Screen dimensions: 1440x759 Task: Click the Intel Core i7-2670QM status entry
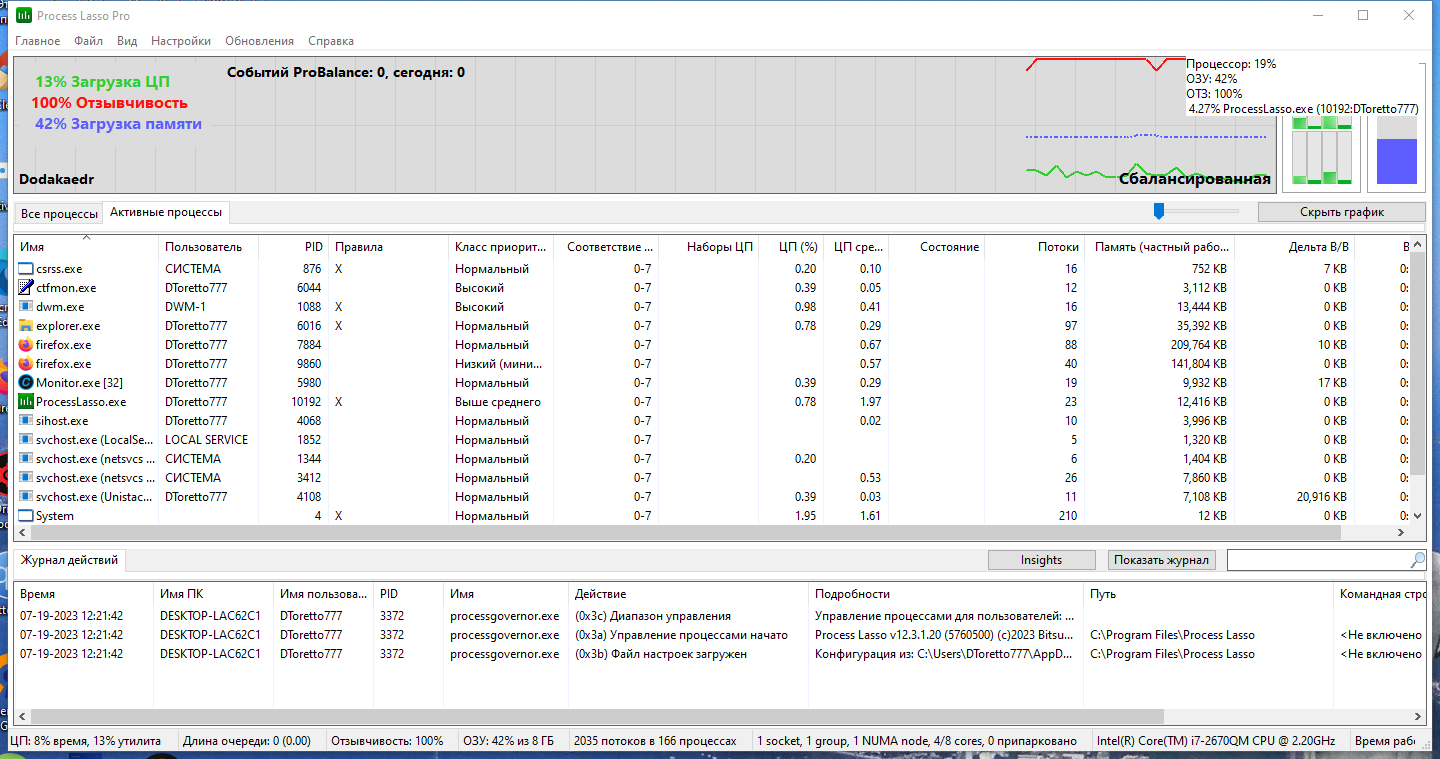pos(1215,741)
